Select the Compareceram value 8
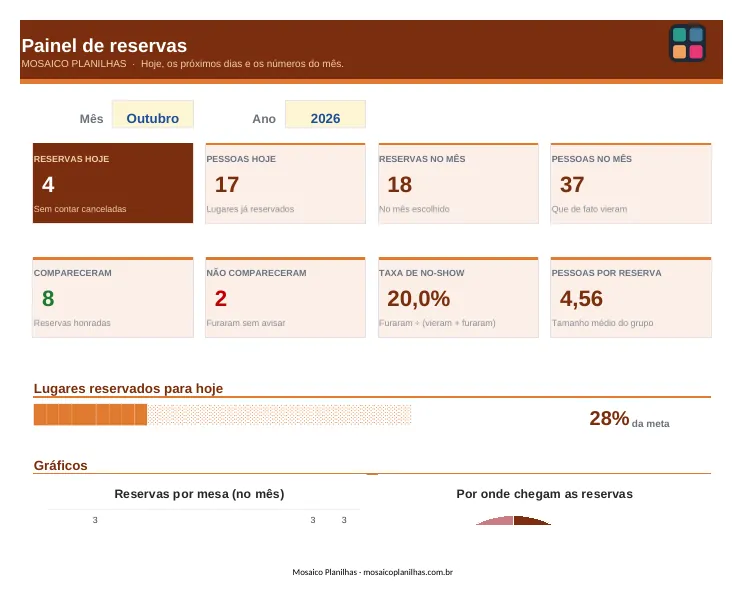Viewport: 743px width, 597px height. (48, 298)
